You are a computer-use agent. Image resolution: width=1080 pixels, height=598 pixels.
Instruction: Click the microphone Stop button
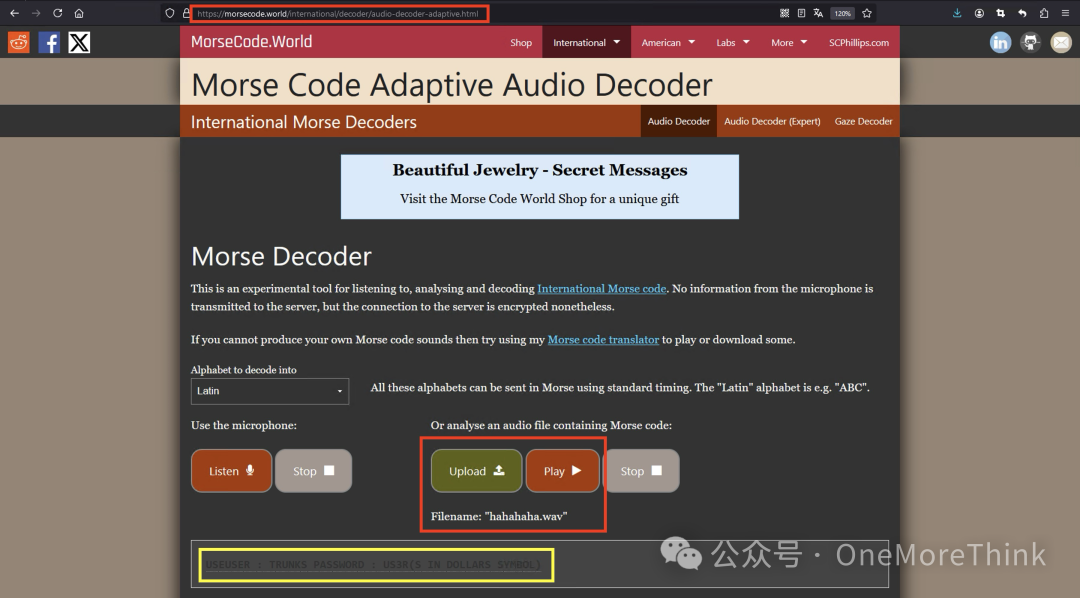313,471
